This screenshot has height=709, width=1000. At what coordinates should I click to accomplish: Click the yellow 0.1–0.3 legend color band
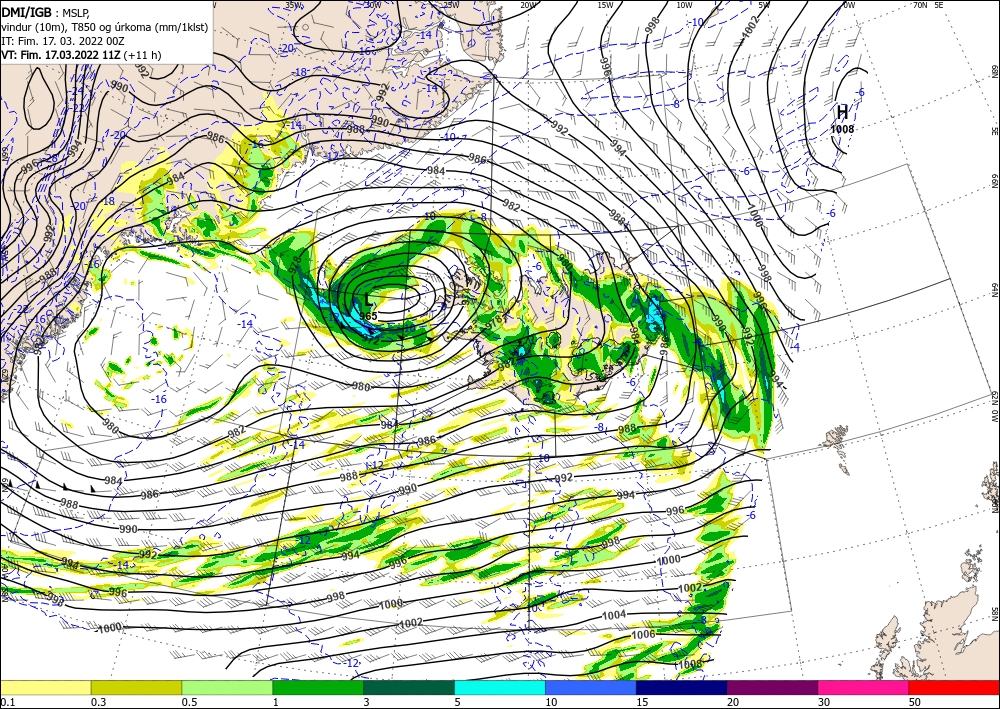45,687
